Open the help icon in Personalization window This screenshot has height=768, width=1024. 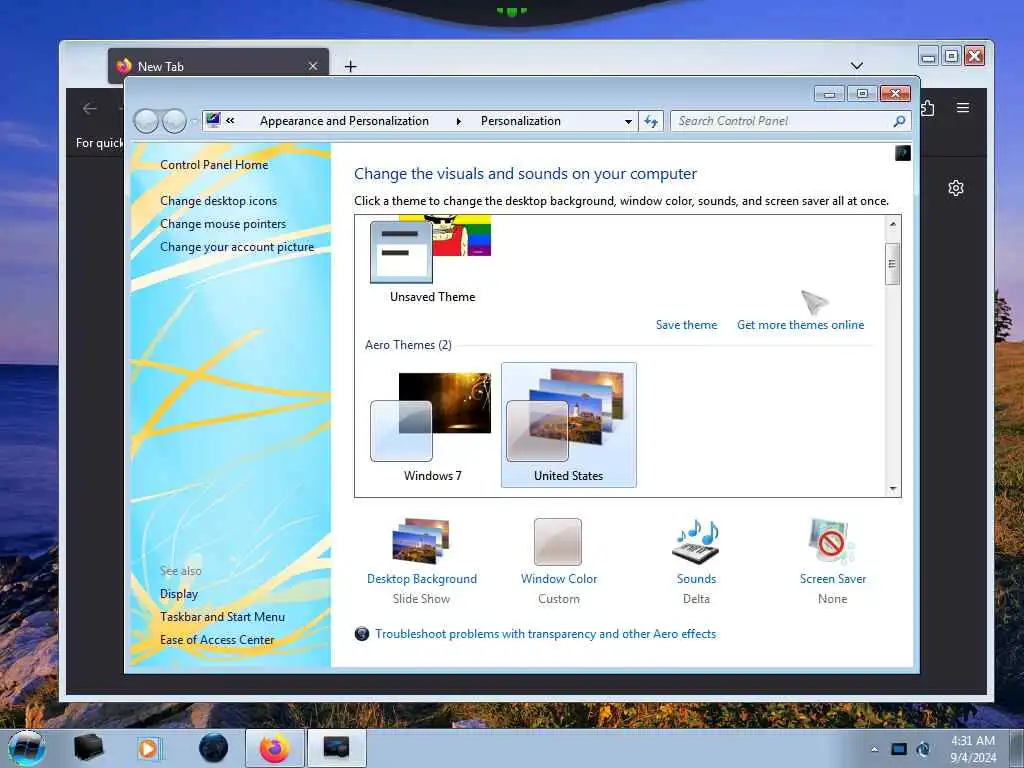(903, 153)
